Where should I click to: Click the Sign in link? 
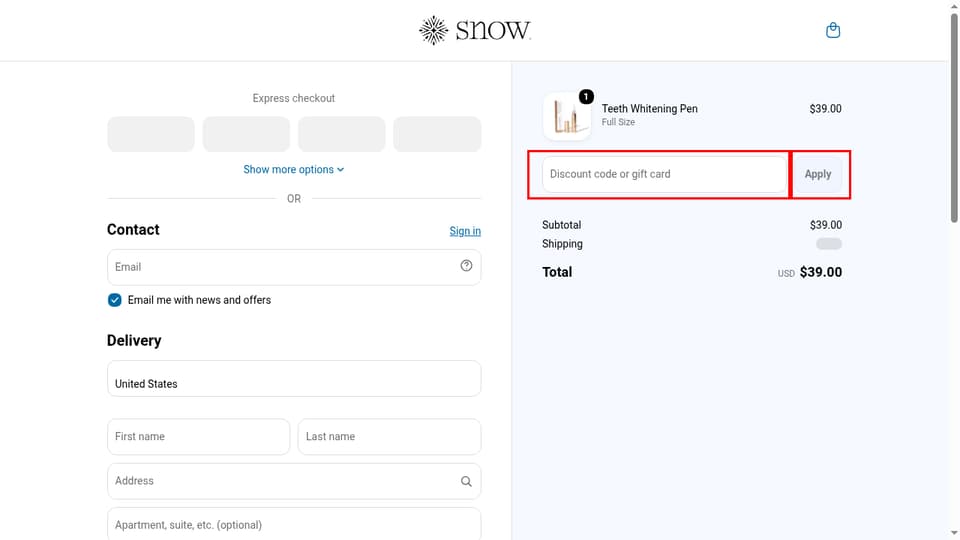465,231
